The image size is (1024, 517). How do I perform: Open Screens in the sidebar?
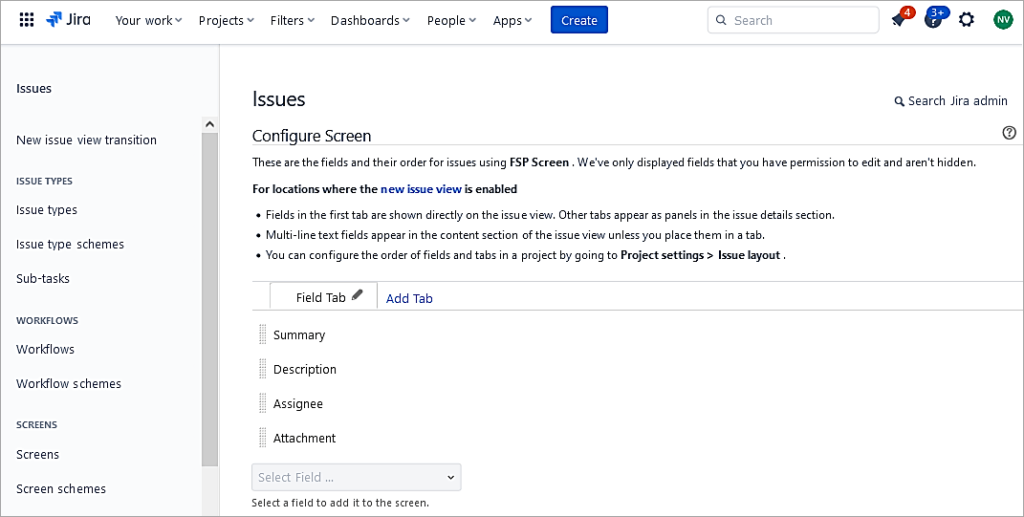click(38, 454)
